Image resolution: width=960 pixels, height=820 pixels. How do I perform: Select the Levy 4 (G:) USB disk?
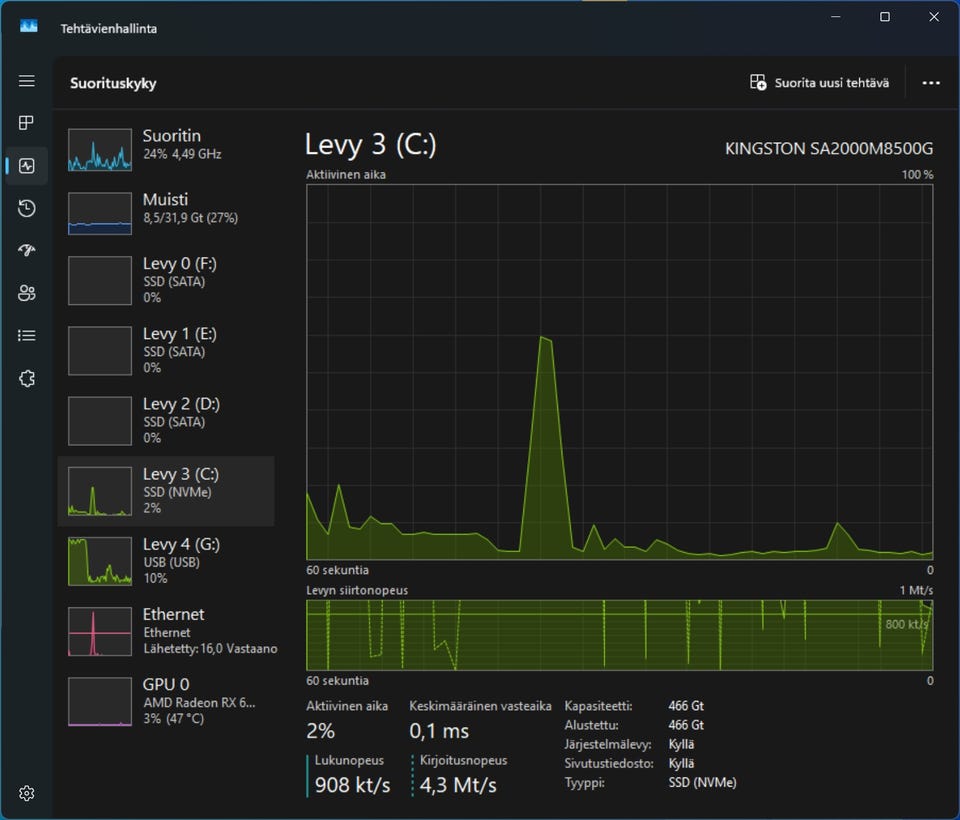pyautogui.click(x=166, y=561)
